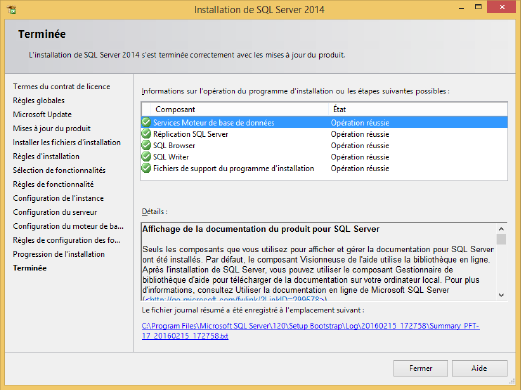Click the details pane scroll up arrow
This screenshot has width=522, height=390.
[x=501, y=229]
